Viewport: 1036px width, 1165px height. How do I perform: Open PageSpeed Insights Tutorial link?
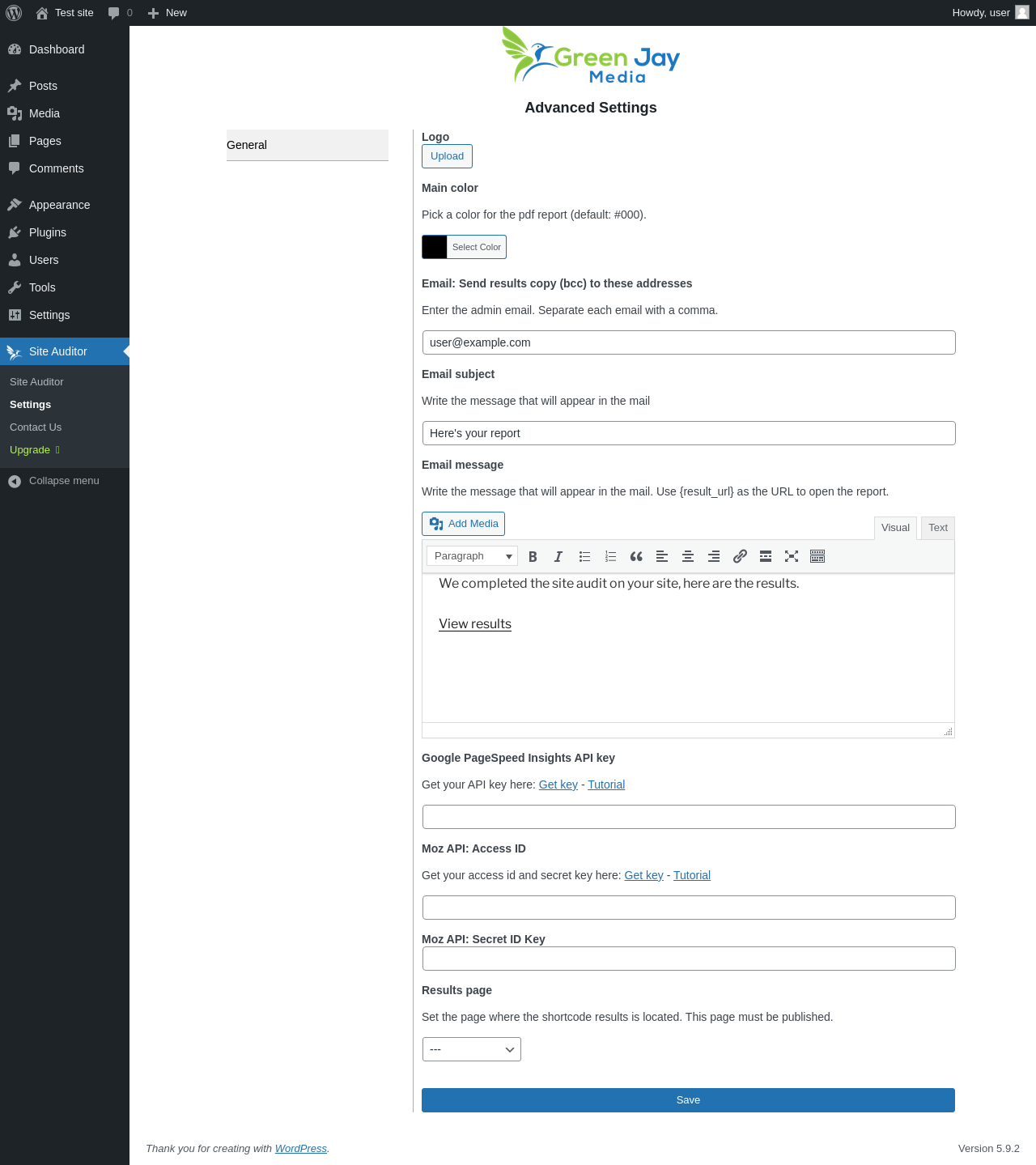pyautogui.click(x=606, y=784)
